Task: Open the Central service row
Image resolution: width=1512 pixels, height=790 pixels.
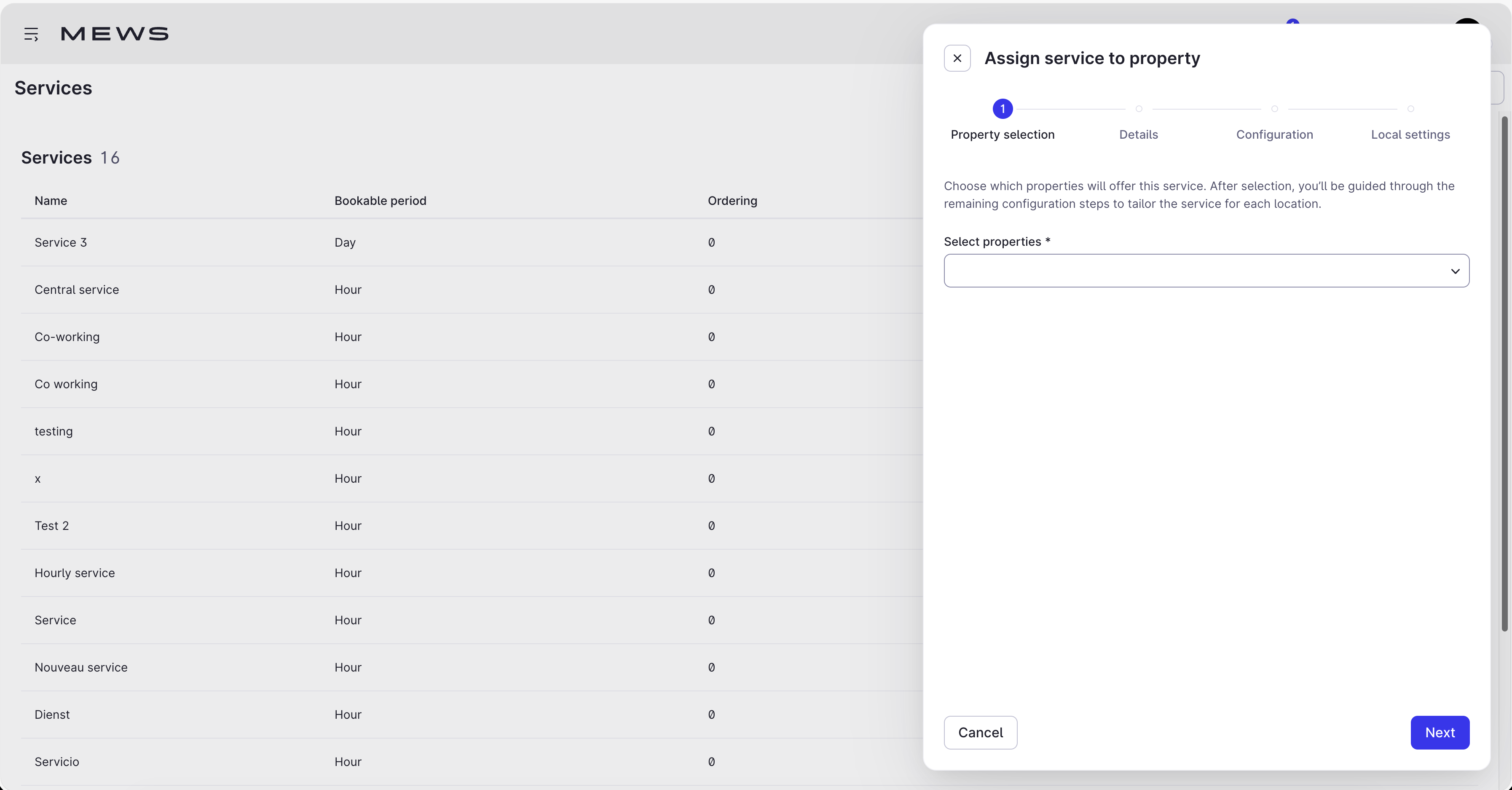Action: coord(472,290)
